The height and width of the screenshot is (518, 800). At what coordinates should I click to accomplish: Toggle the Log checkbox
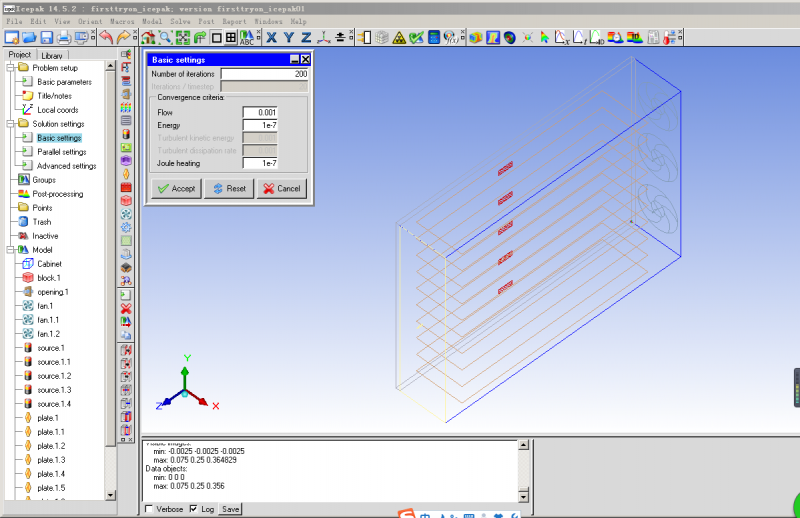point(193,509)
